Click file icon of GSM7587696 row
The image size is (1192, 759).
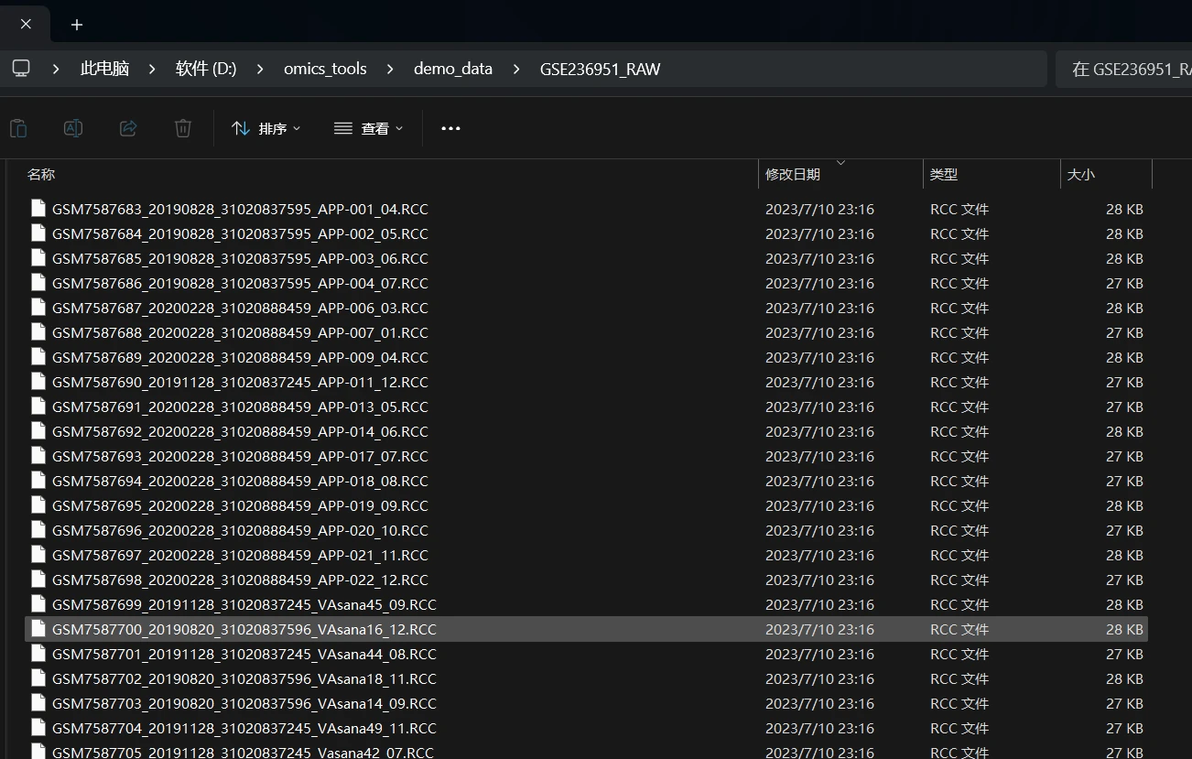pyautogui.click(x=38, y=529)
